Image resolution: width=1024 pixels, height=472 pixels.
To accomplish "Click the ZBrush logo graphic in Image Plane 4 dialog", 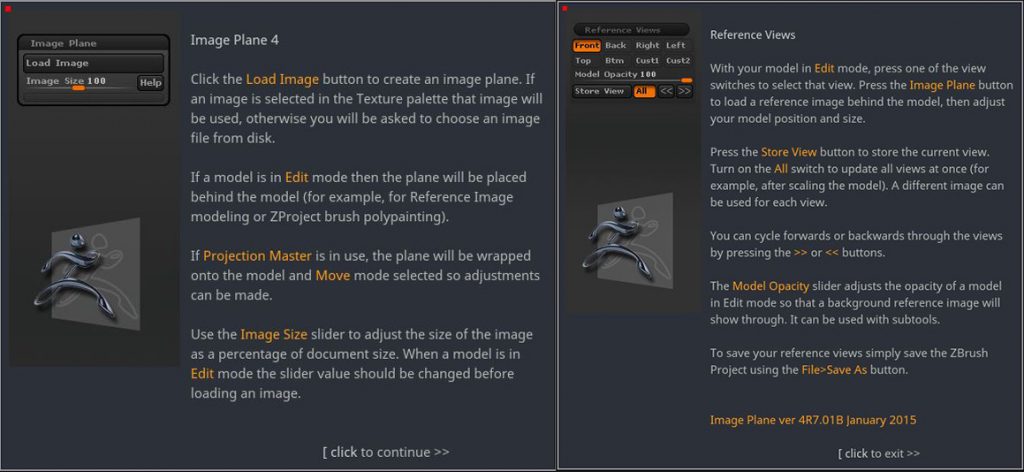I will click(x=89, y=275).
